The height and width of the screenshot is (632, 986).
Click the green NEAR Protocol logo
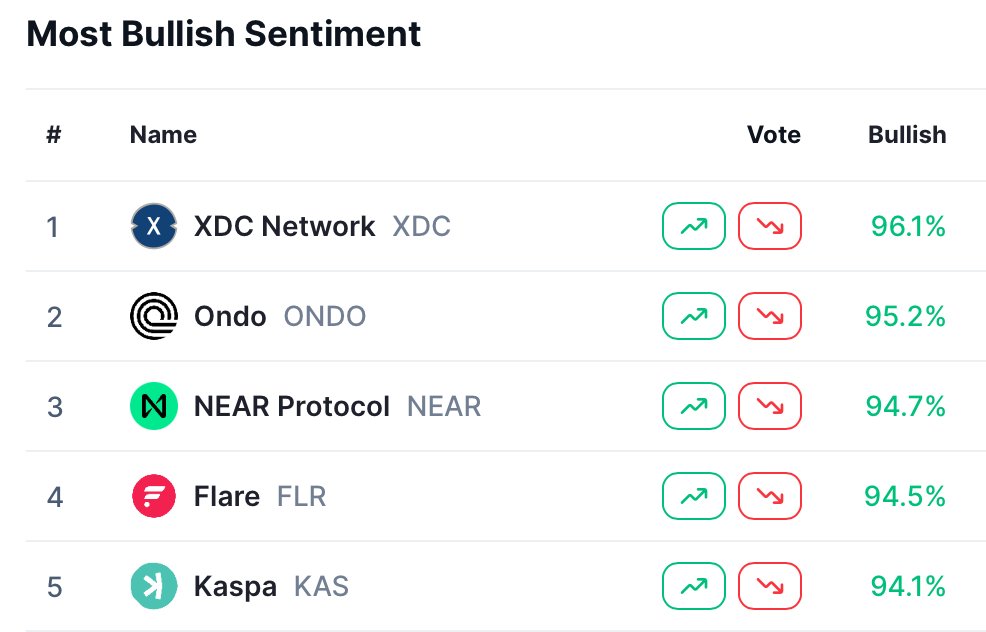click(154, 406)
